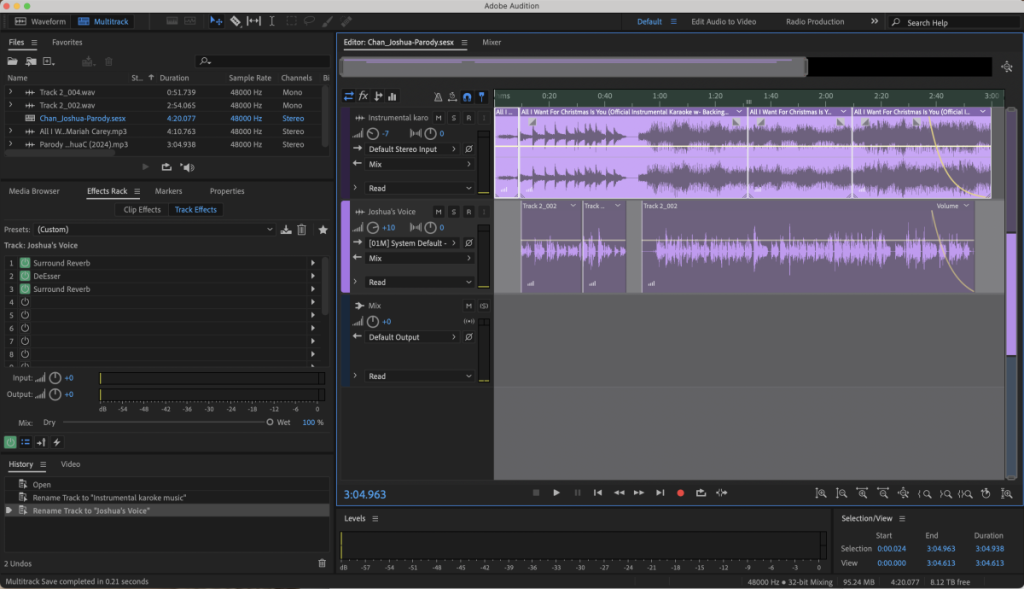Move playhead to previous marker

(x=598, y=493)
